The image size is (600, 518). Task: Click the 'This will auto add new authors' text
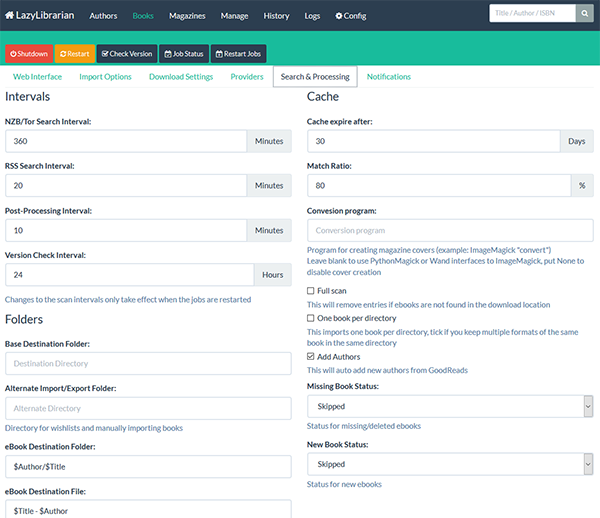point(387,370)
